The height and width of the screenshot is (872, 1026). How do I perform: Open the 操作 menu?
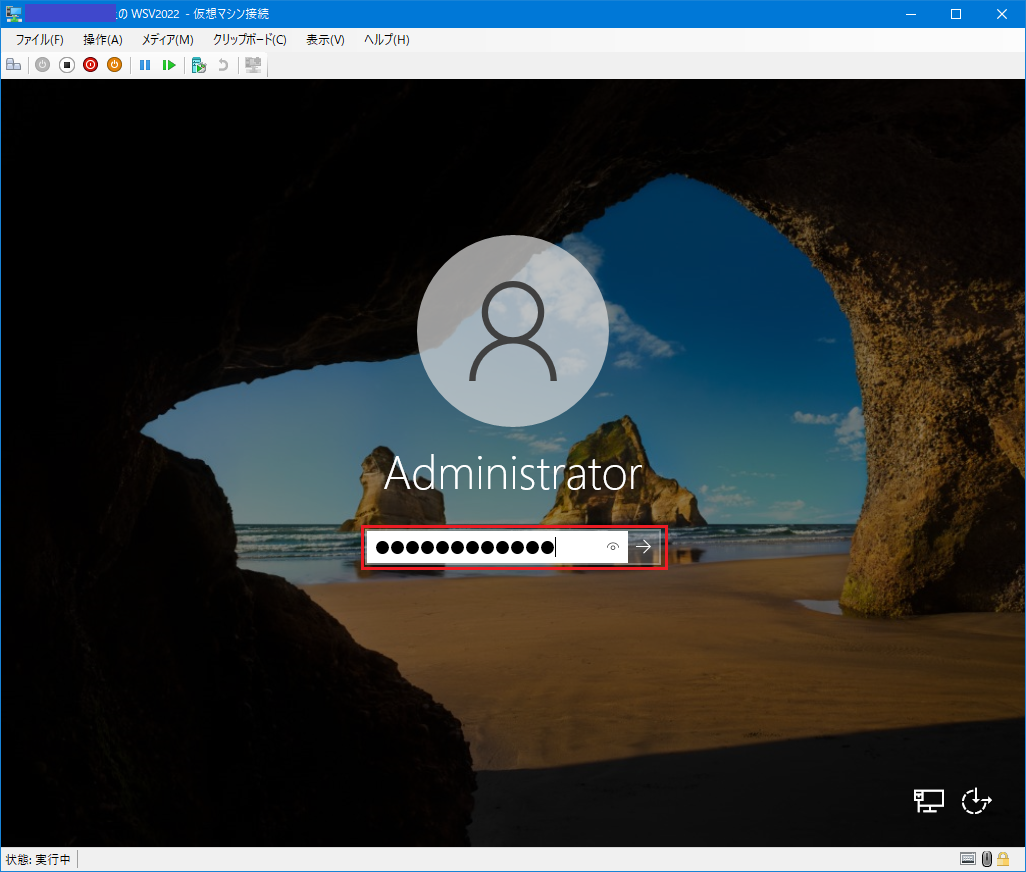[102, 39]
